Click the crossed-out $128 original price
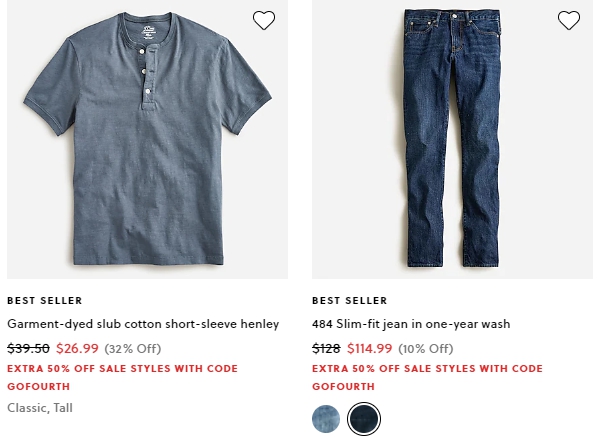This screenshot has width=600, height=439. point(326,349)
